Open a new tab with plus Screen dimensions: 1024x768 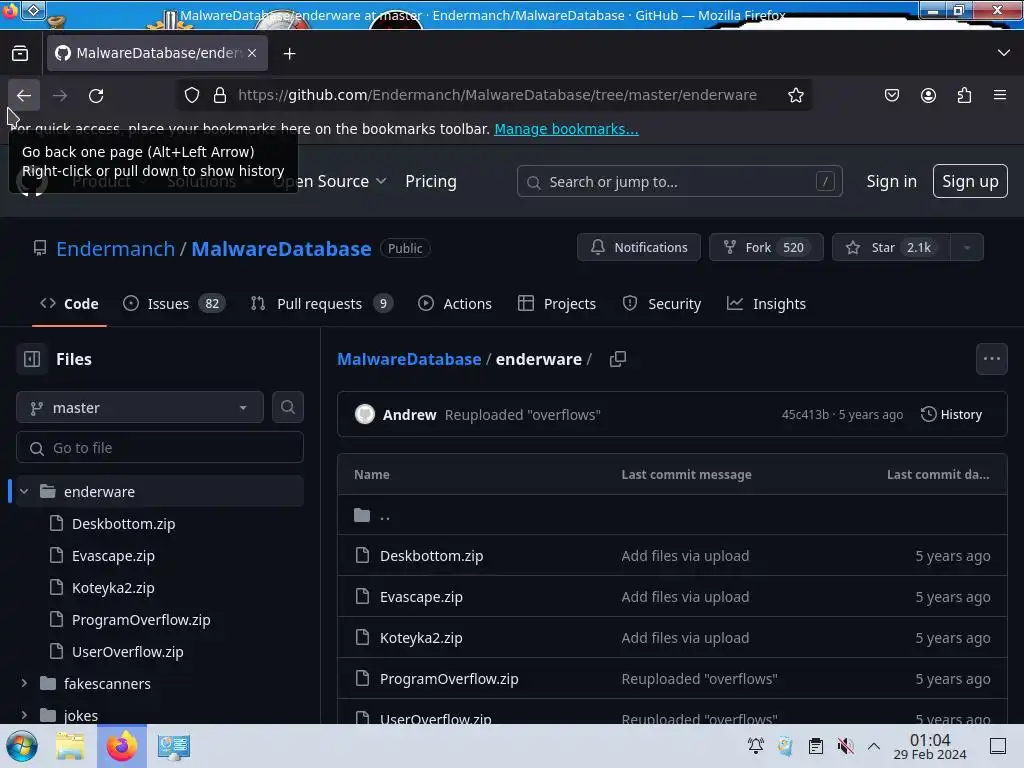[289, 54]
